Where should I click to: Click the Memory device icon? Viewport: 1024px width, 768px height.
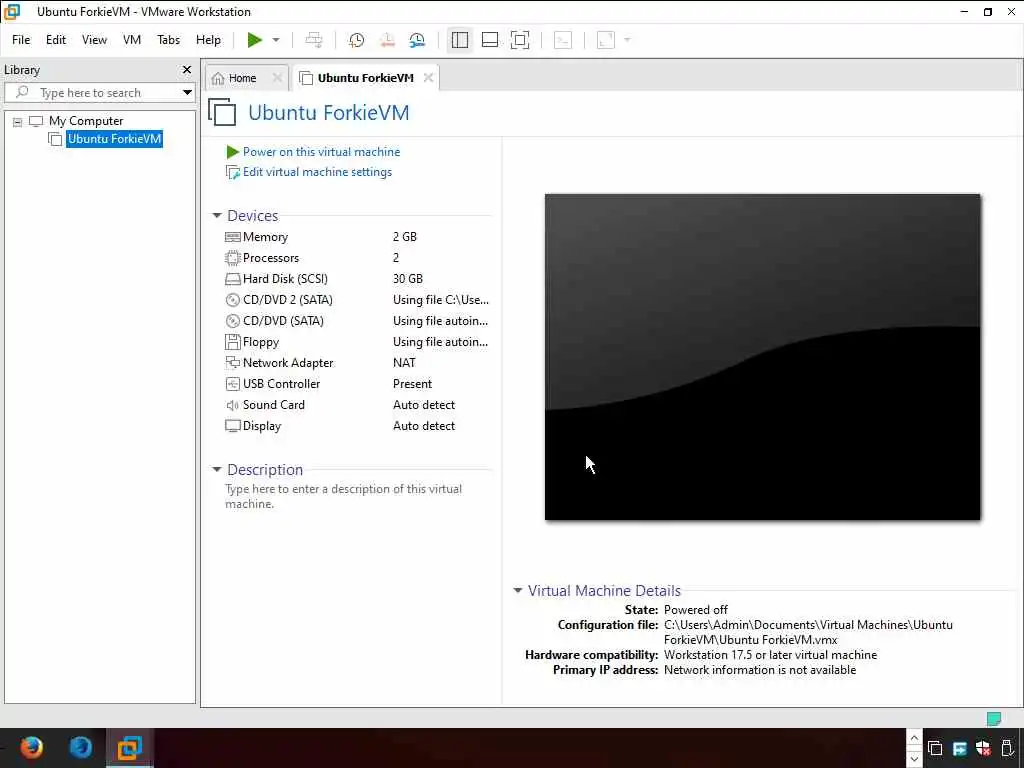pos(232,237)
